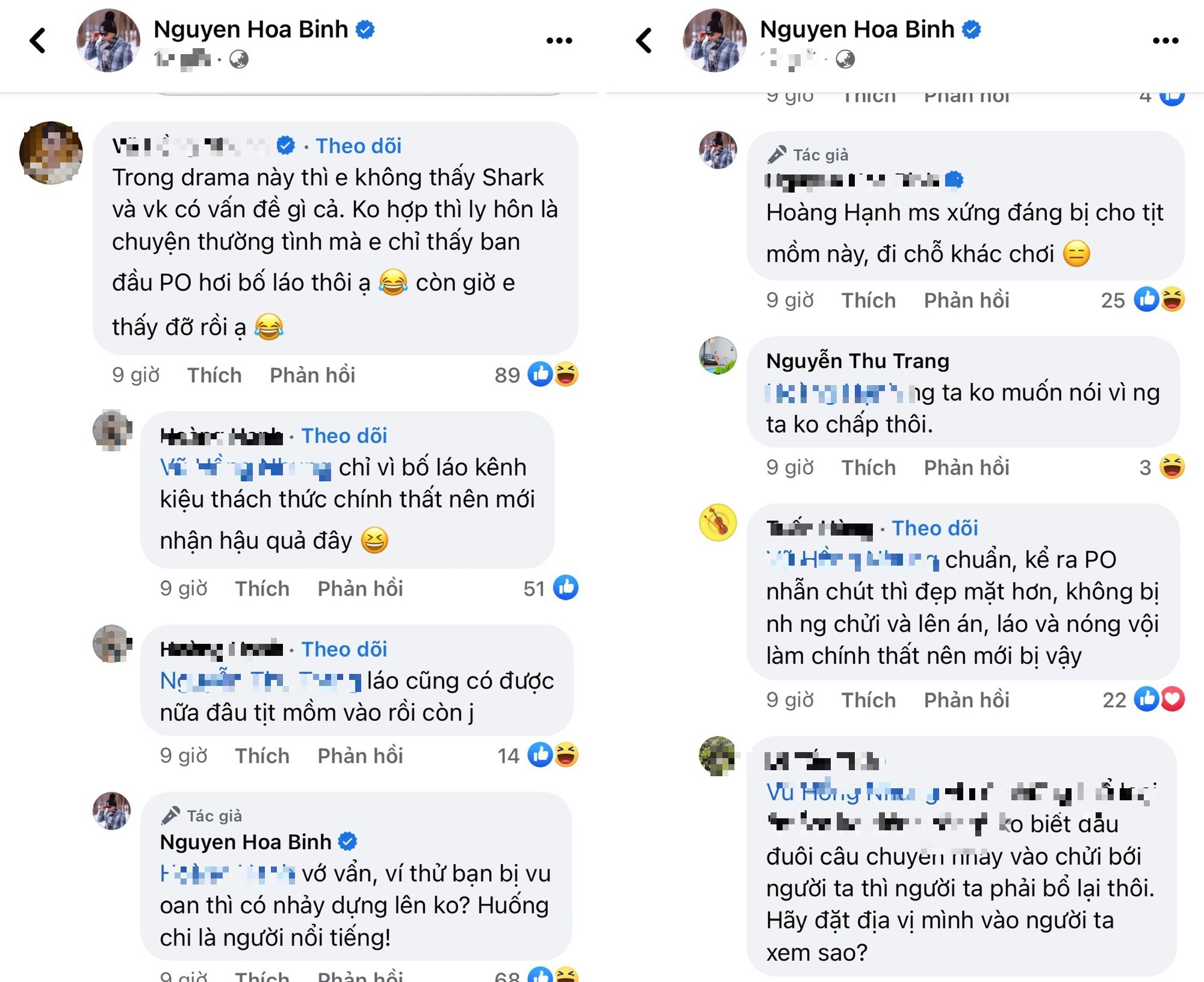This screenshot has height=982, width=1204.
Task: Tap the back arrow in right panel
Action: (x=645, y=41)
